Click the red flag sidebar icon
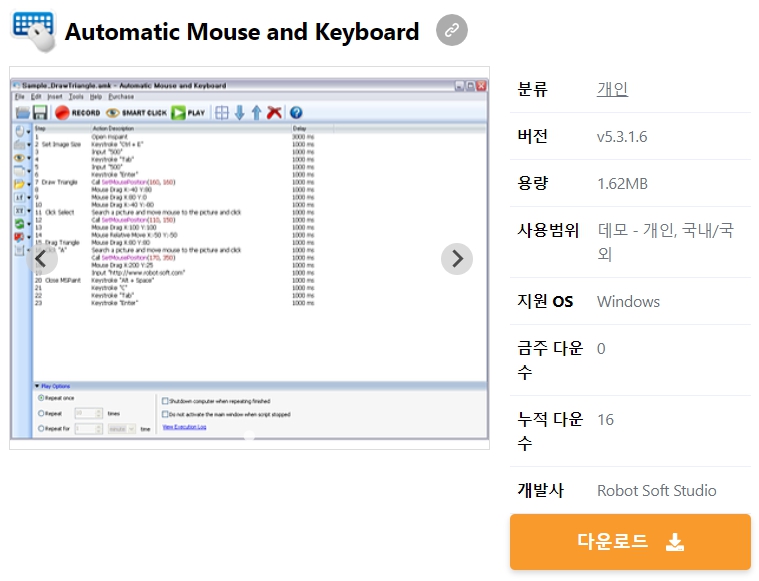Screen dimensions: 759x581 19,237
